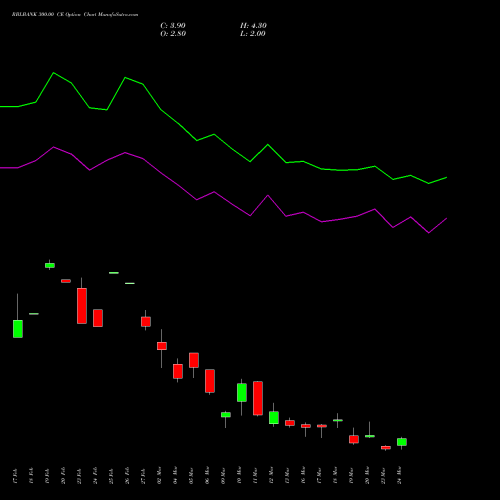This screenshot has width=500, height=500.
Task: Select the close value C: 3.90
Action: (x=173, y=26)
